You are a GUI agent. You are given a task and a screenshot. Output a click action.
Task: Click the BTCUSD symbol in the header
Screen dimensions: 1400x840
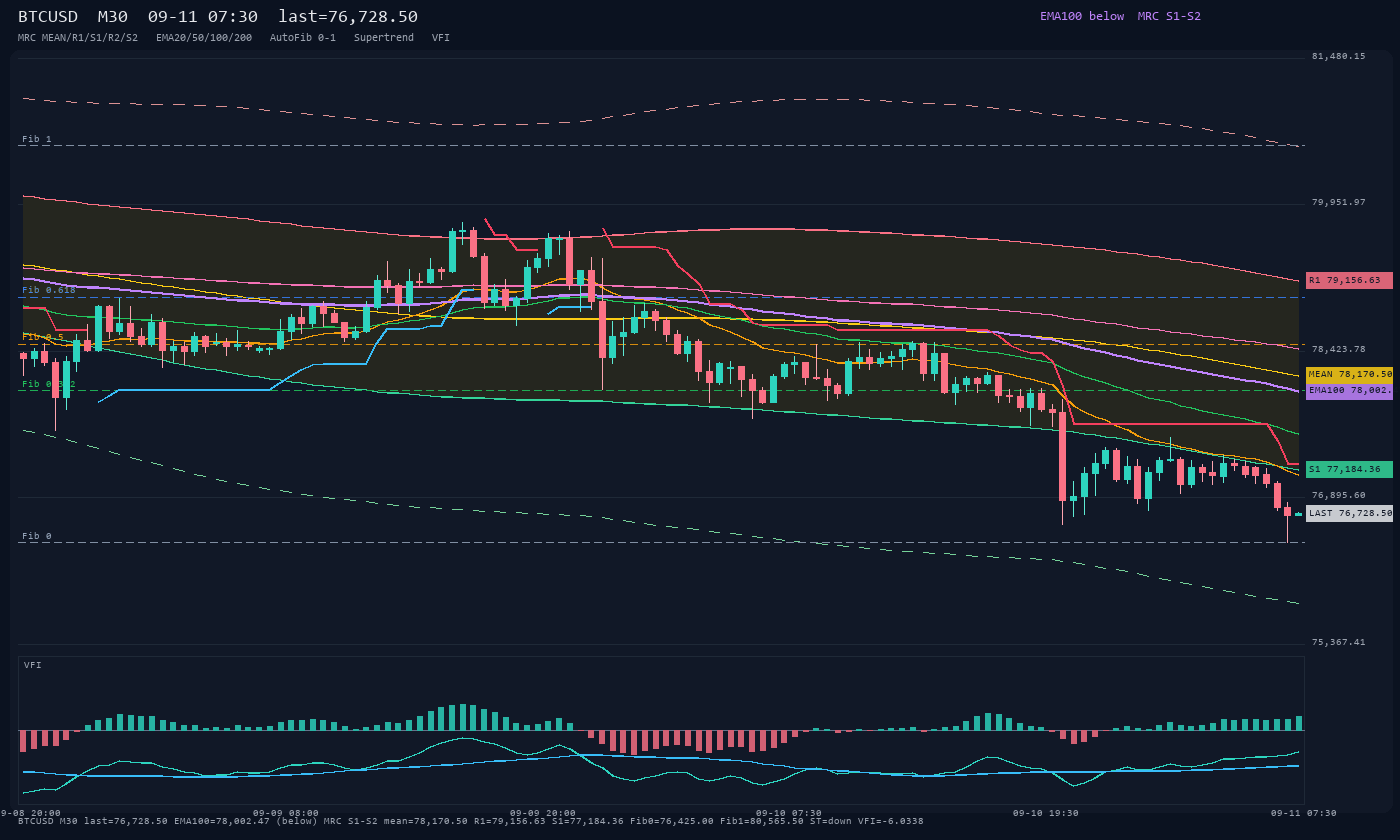click(48, 17)
